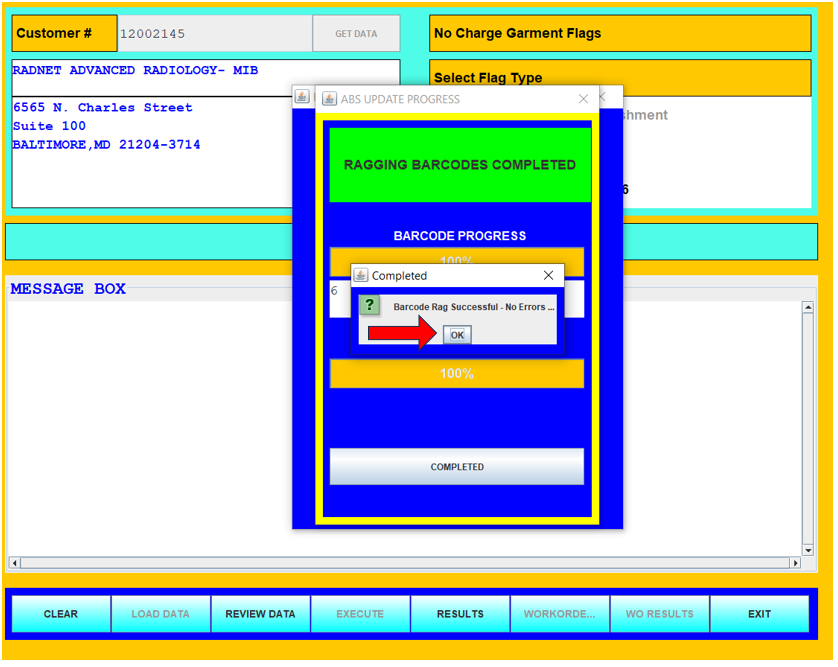838x667 pixels.
Task: Click into the Customer # input field
Action: 215,34
